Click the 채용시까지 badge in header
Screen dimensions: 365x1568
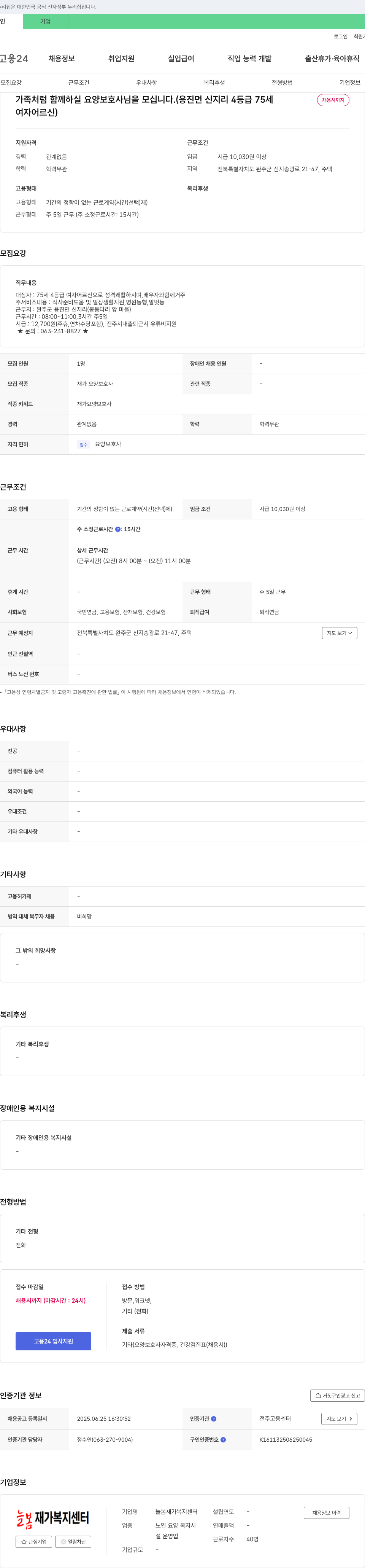tap(333, 100)
